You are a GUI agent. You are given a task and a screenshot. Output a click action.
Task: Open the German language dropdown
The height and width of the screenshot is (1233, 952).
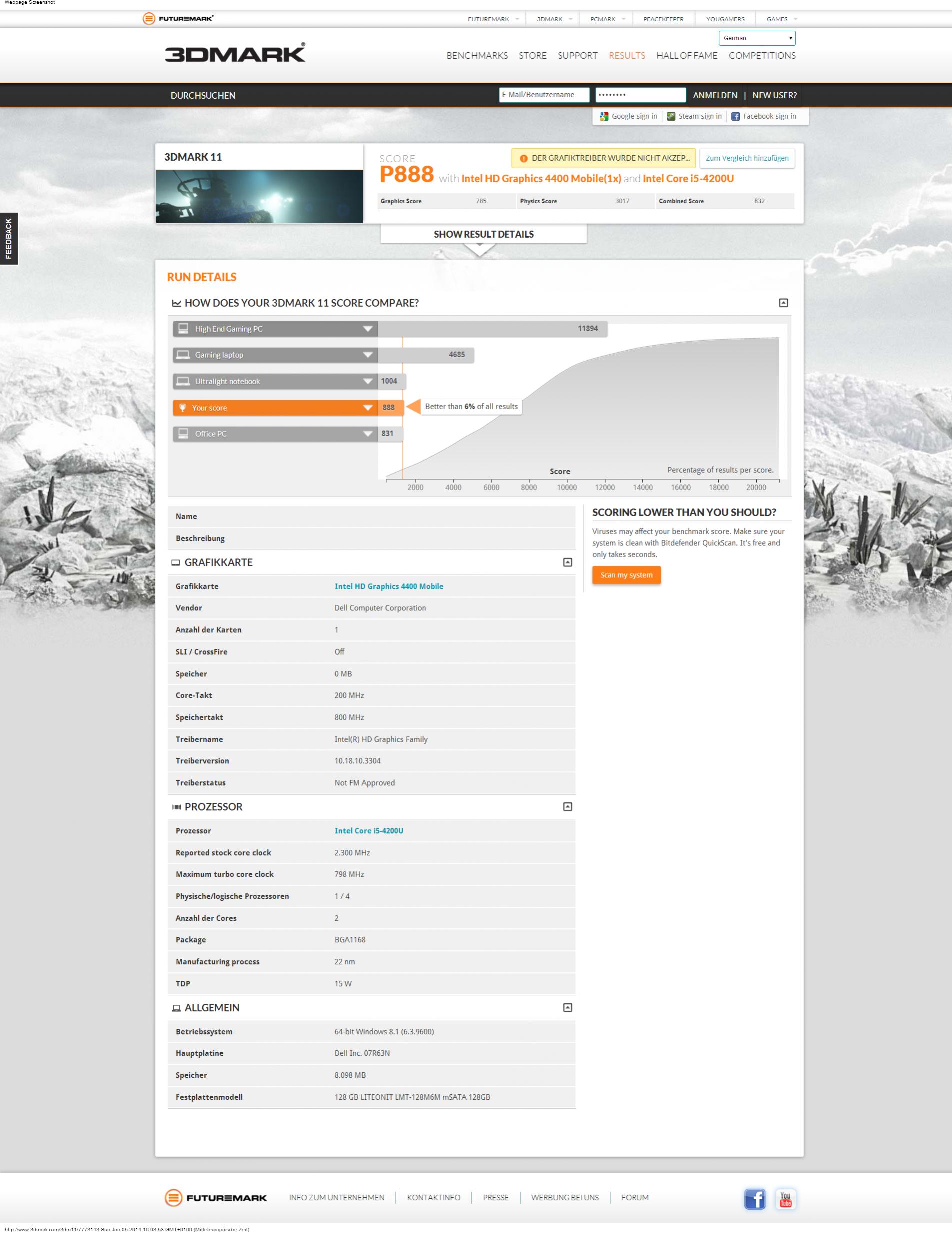(756, 38)
